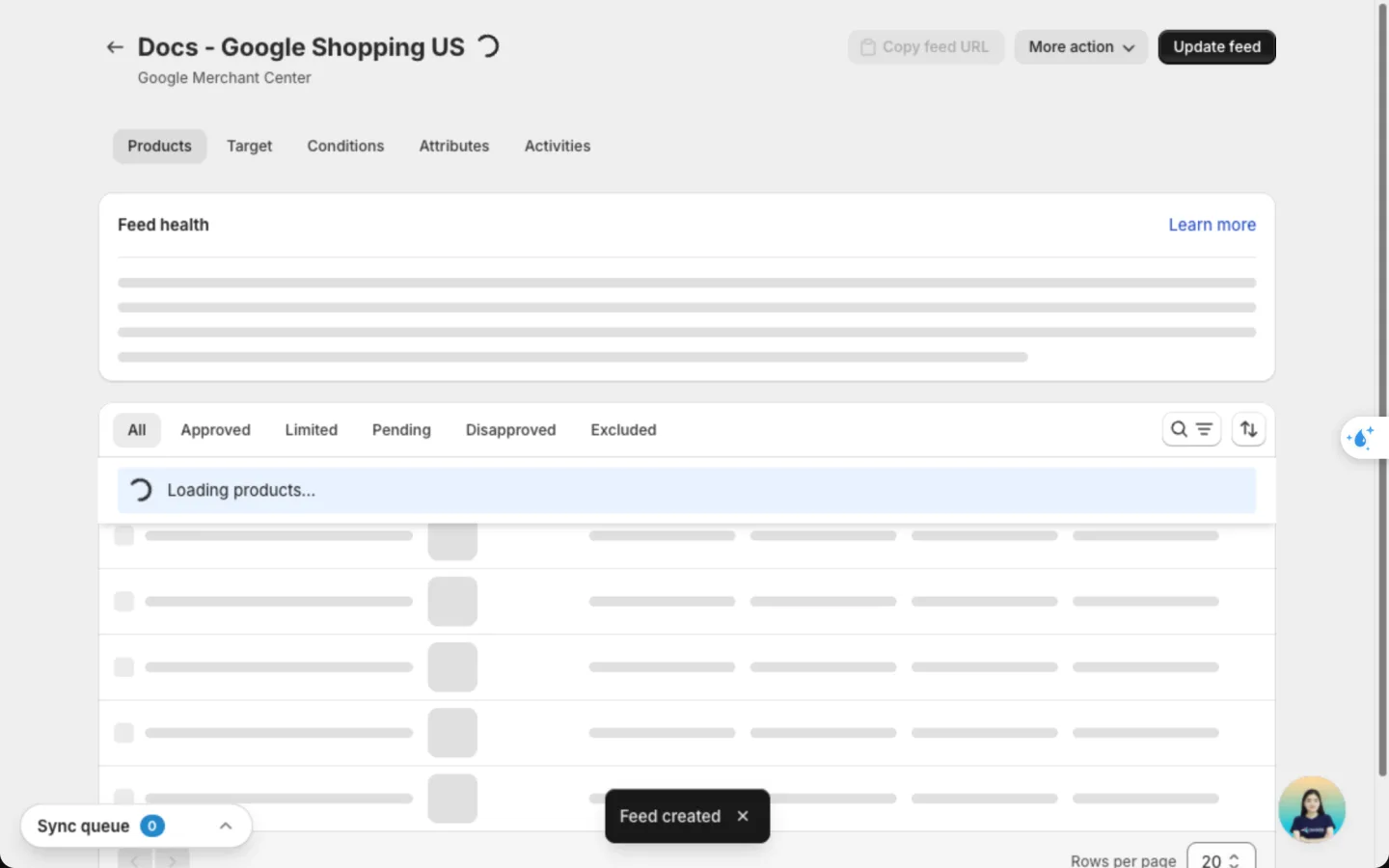Select the Attributes tab
1389x868 pixels.
coord(454,147)
